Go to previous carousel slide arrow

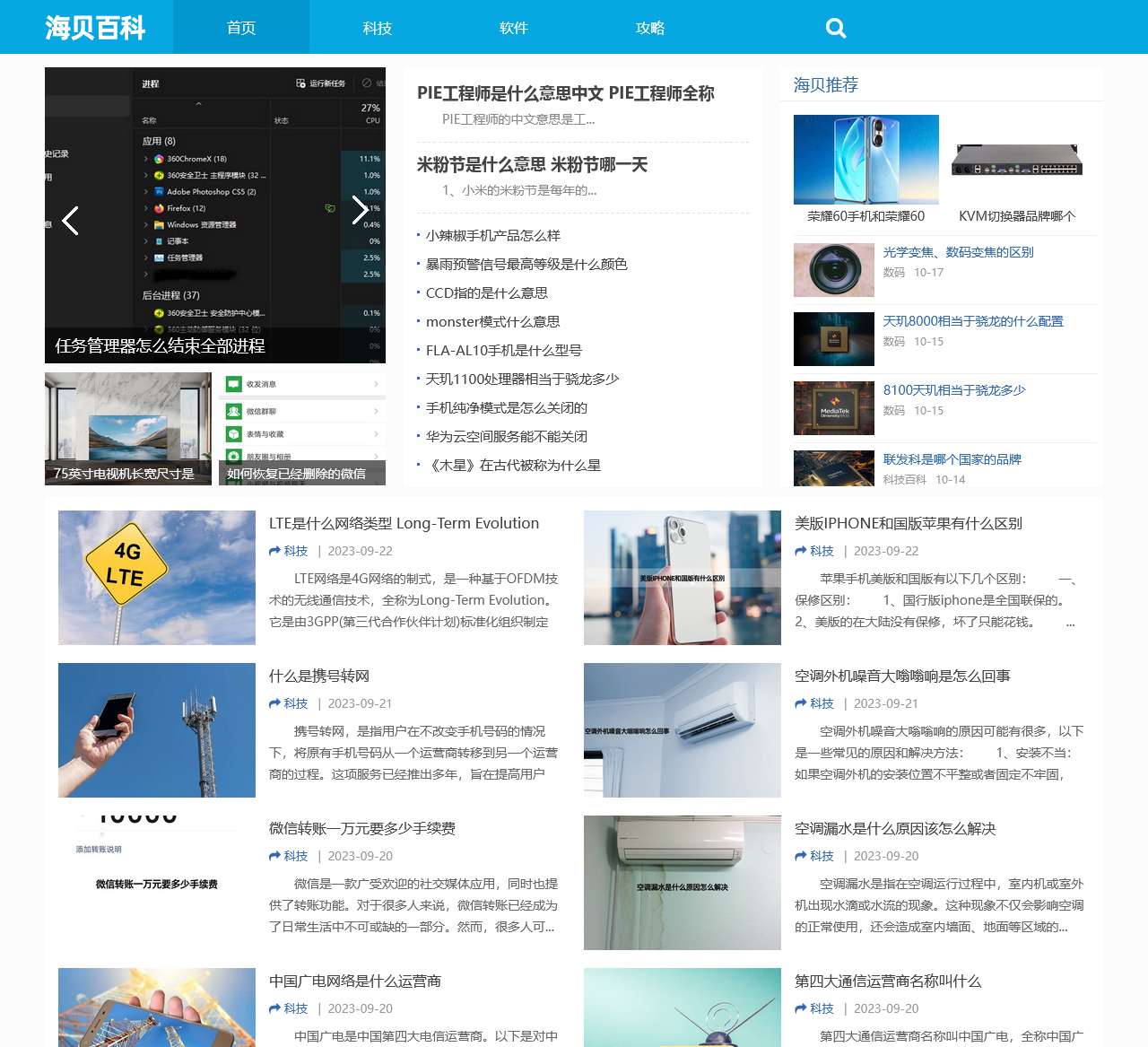click(x=71, y=220)
